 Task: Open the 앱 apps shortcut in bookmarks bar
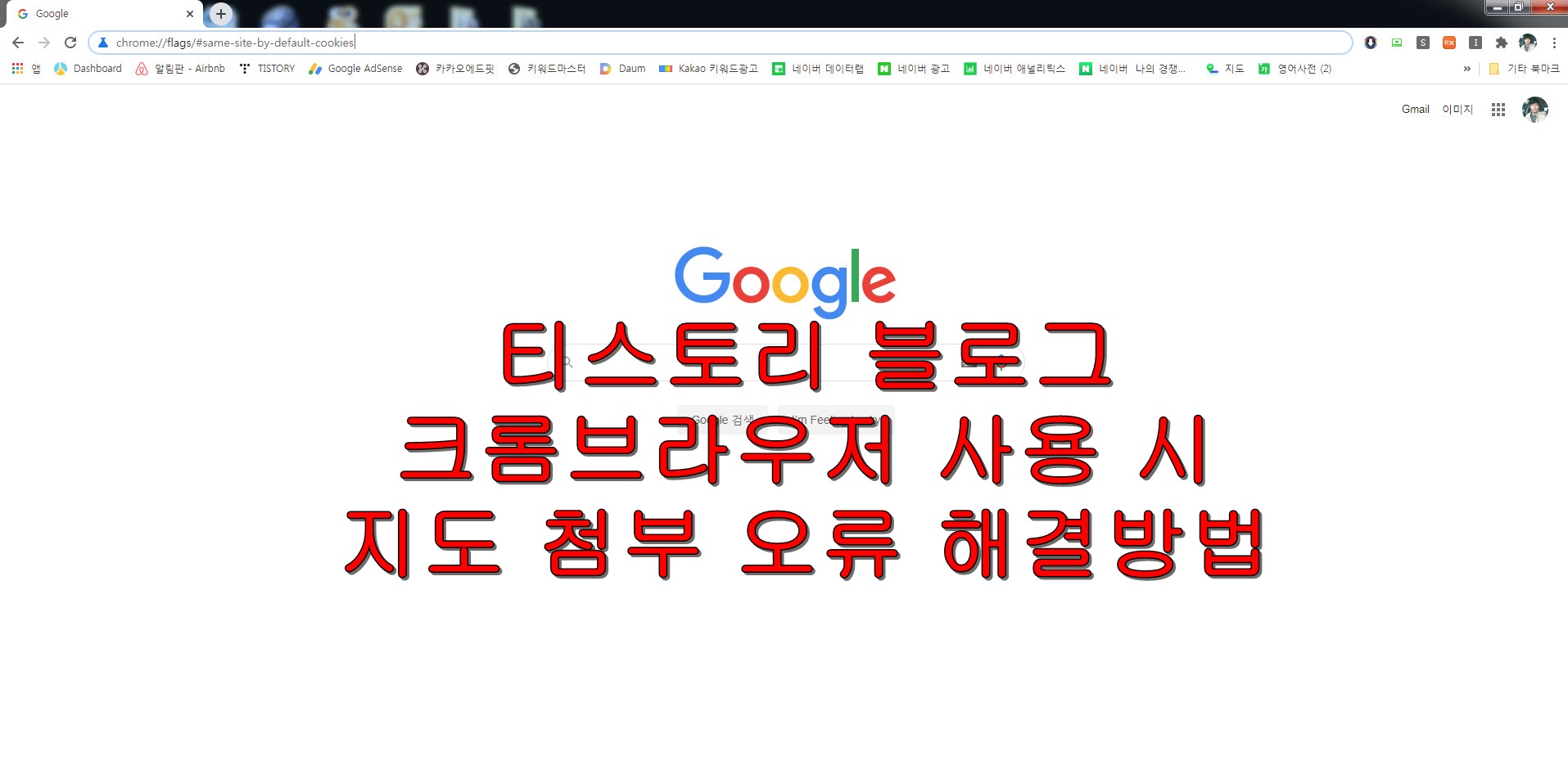(26, 69)
